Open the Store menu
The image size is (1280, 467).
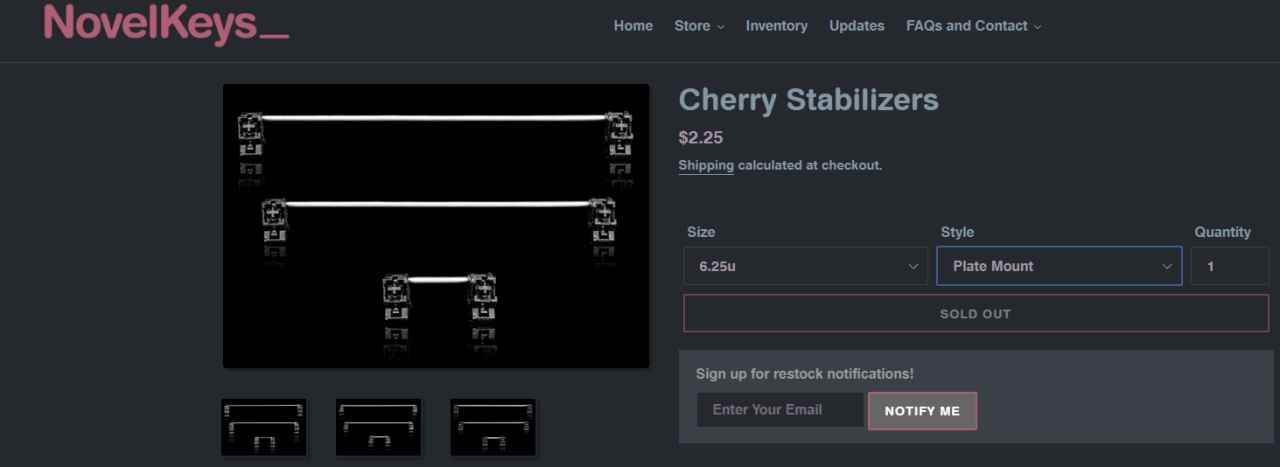point(699,26)
